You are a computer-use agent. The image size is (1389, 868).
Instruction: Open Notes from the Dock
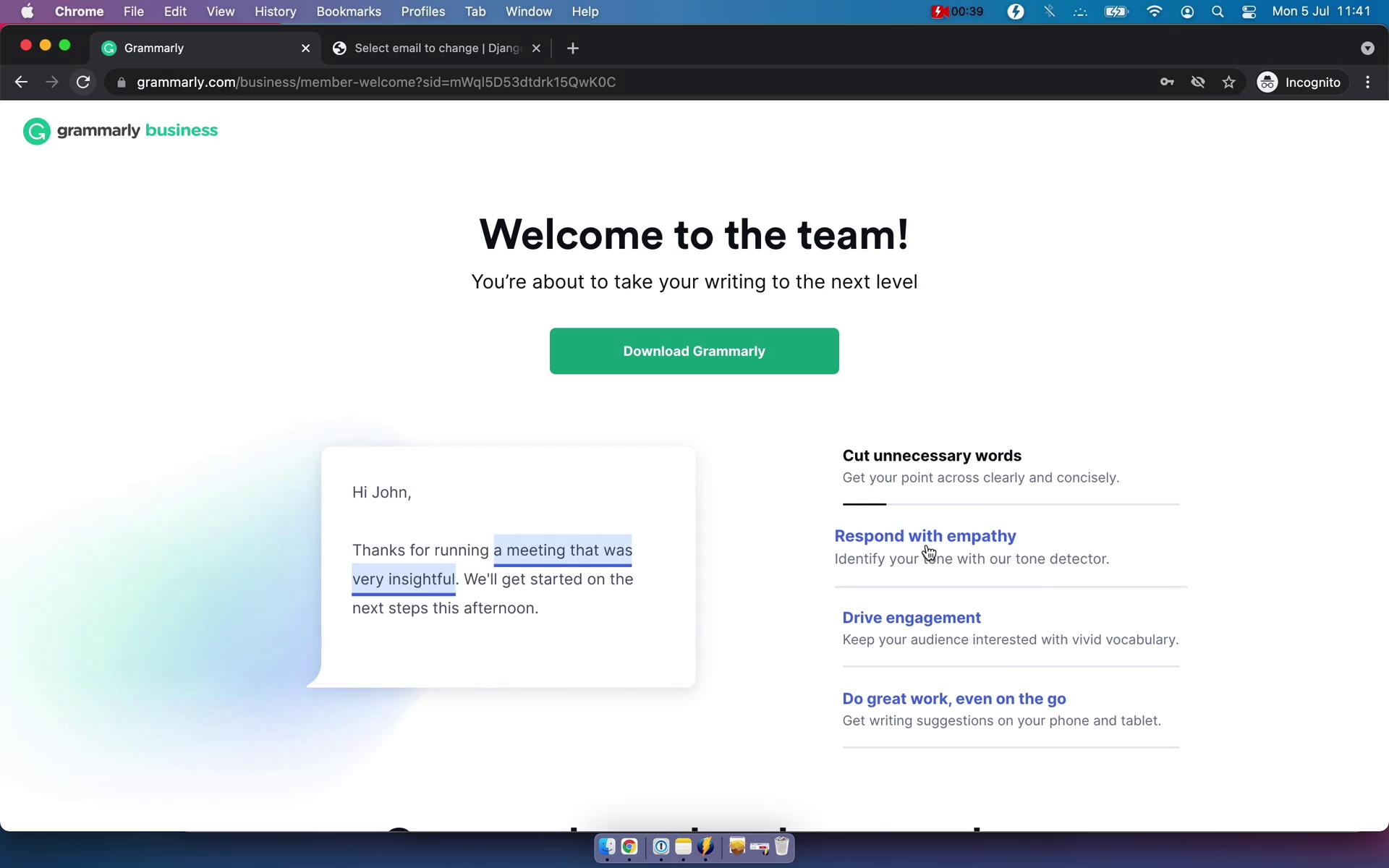(684, 846)
